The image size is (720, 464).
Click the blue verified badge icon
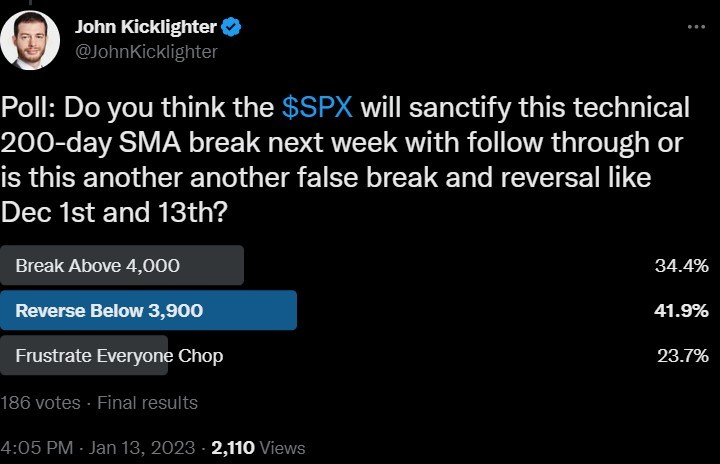point(231,27)
